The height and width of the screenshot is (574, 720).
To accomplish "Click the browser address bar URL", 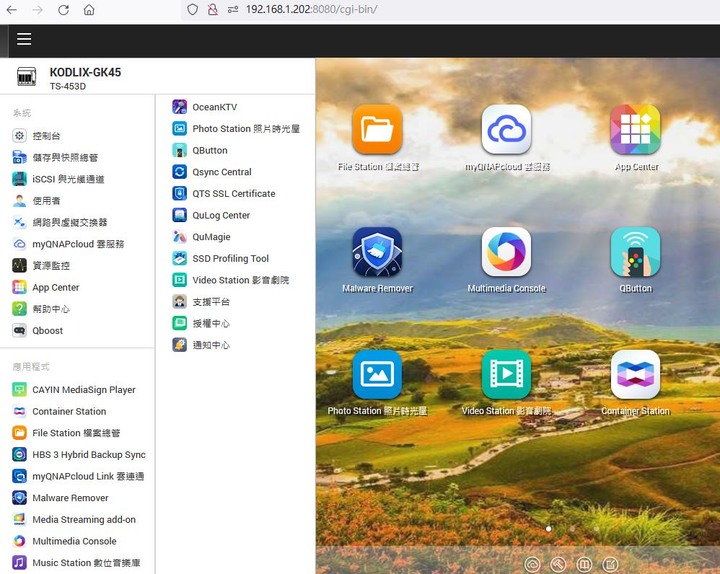I will (x=311, y=9).
